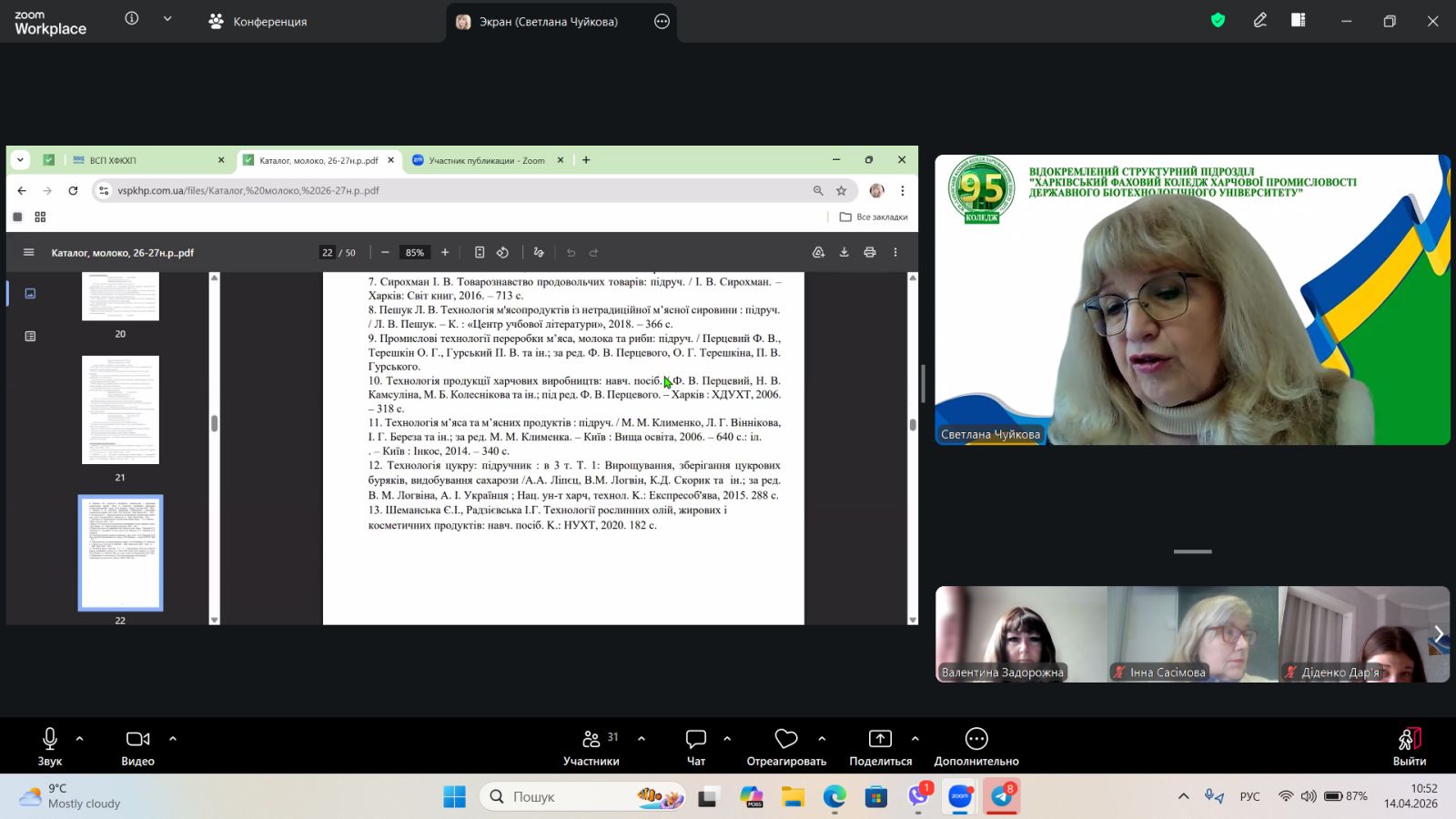Show next participants with the right arrow
Image resolution: width=1456 pixels, height=819 pixels.
1439,634
